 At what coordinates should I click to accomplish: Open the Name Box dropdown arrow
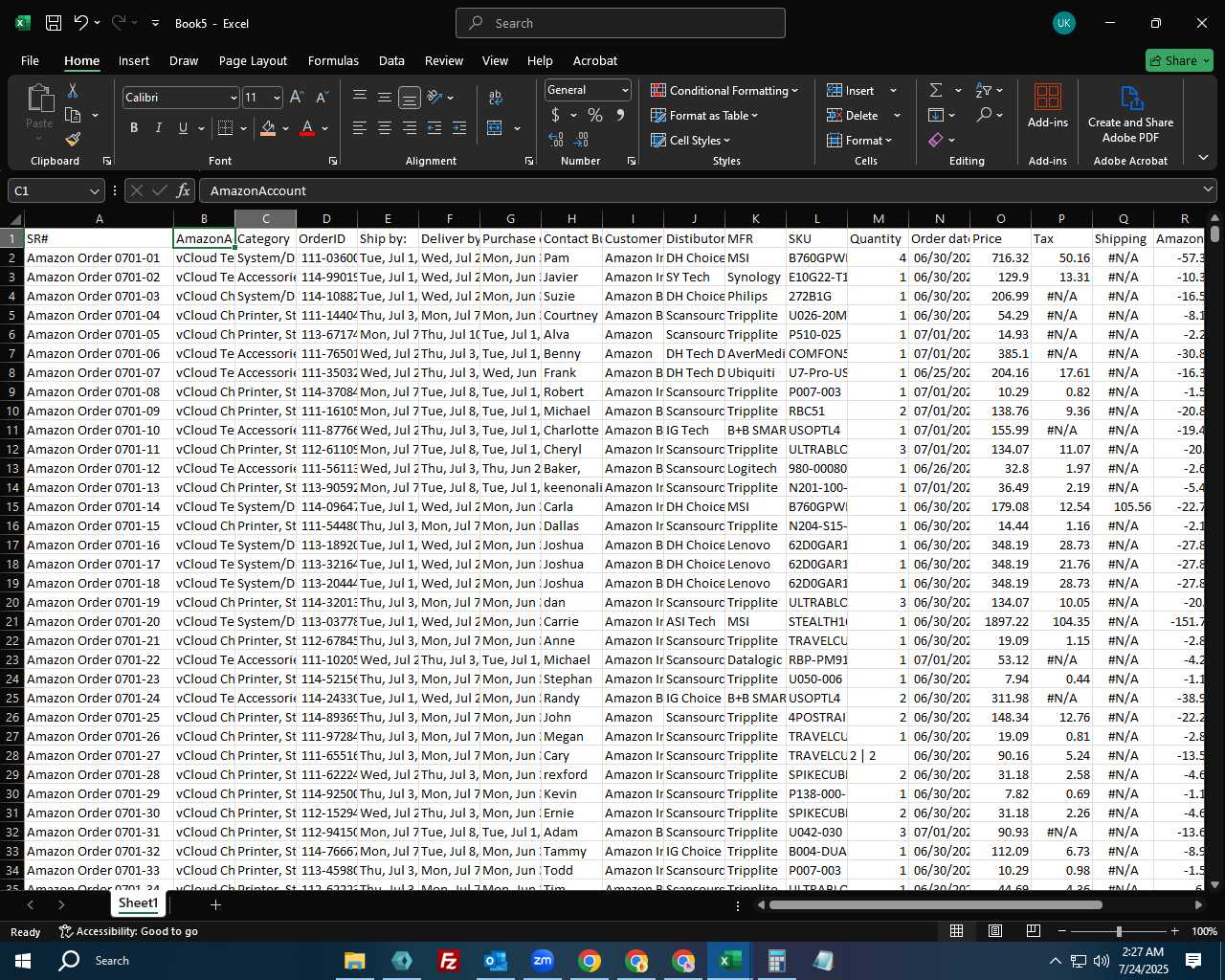pos(94,191)
